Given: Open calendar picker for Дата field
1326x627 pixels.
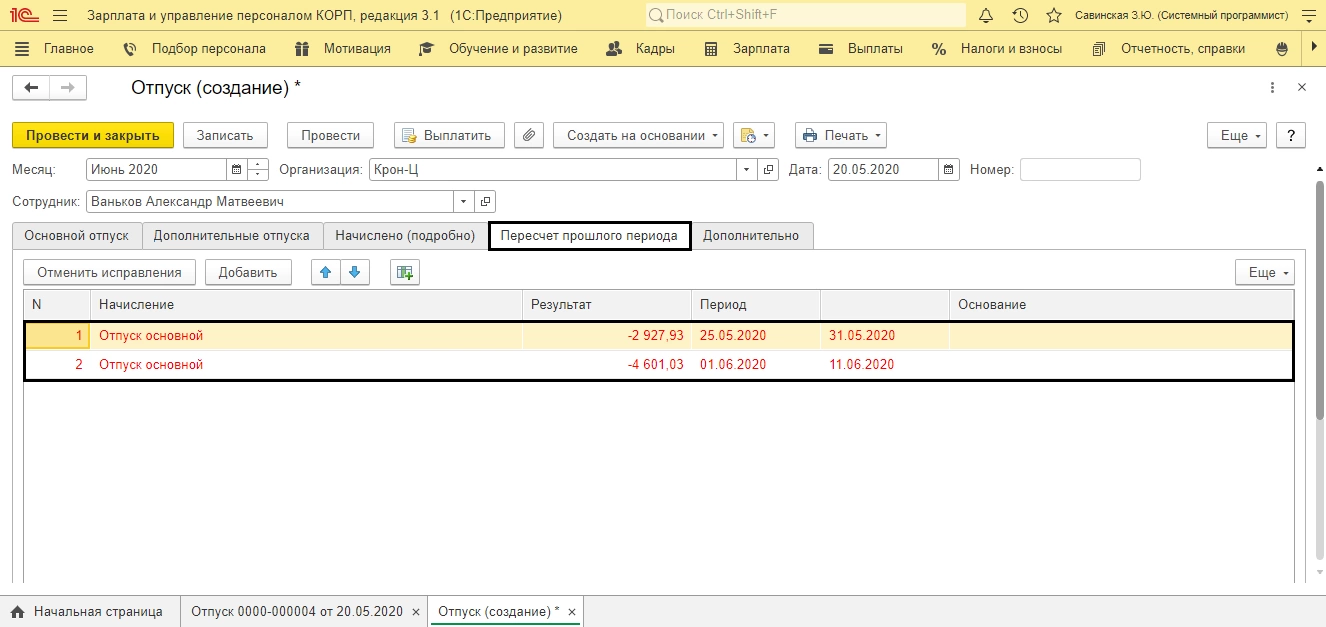Looking at the screenshot, I should pyautogui.click(x=949, y=170).
